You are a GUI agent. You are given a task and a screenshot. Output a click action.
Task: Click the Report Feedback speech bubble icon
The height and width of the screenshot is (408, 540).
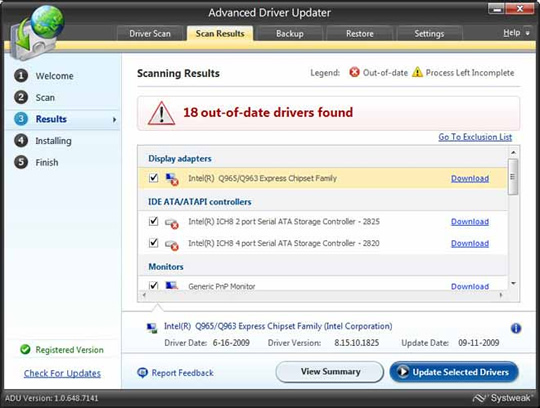(142, 373)
